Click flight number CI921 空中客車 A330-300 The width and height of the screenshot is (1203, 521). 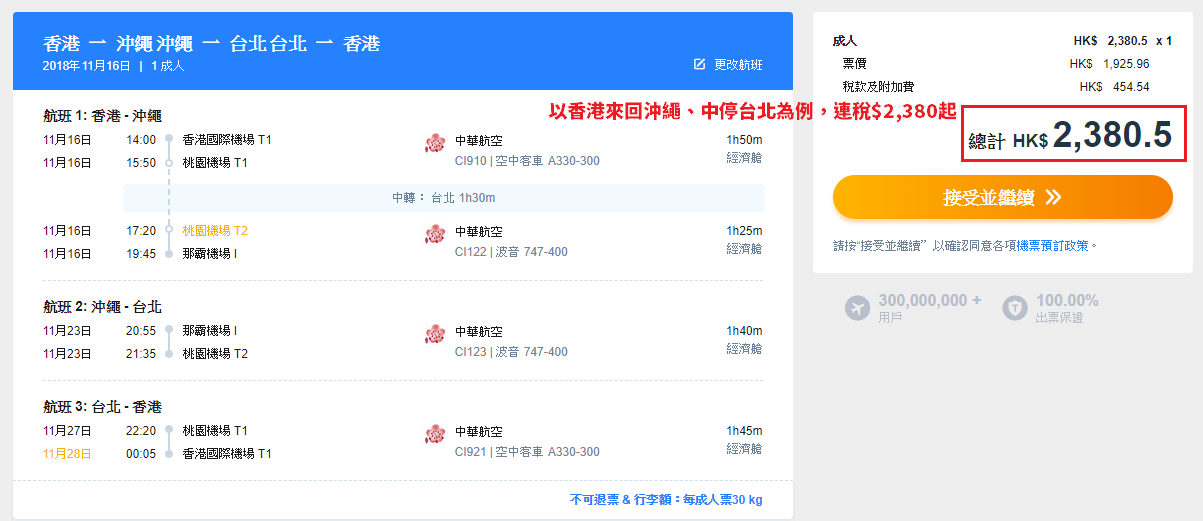pyautogui.click(x=527, y=452)
